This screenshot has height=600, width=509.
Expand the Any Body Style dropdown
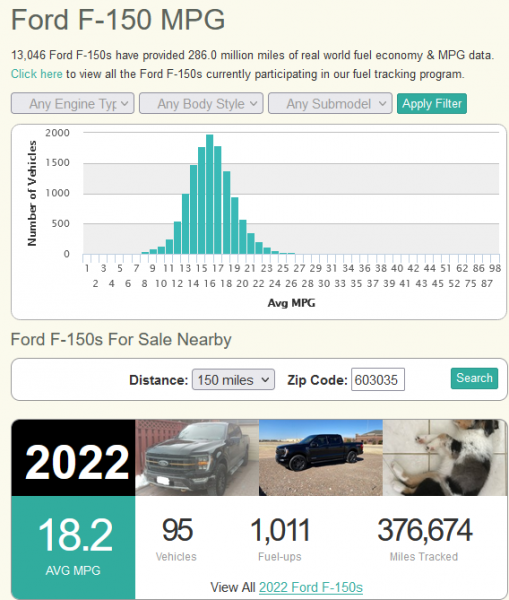201,103
